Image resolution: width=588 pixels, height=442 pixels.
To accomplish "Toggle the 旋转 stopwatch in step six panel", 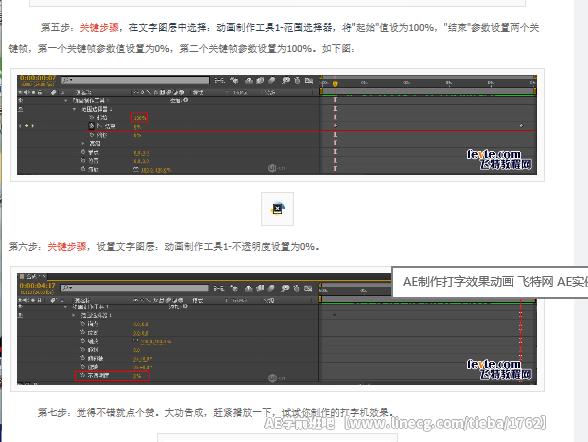I will [x=83, y=367].
